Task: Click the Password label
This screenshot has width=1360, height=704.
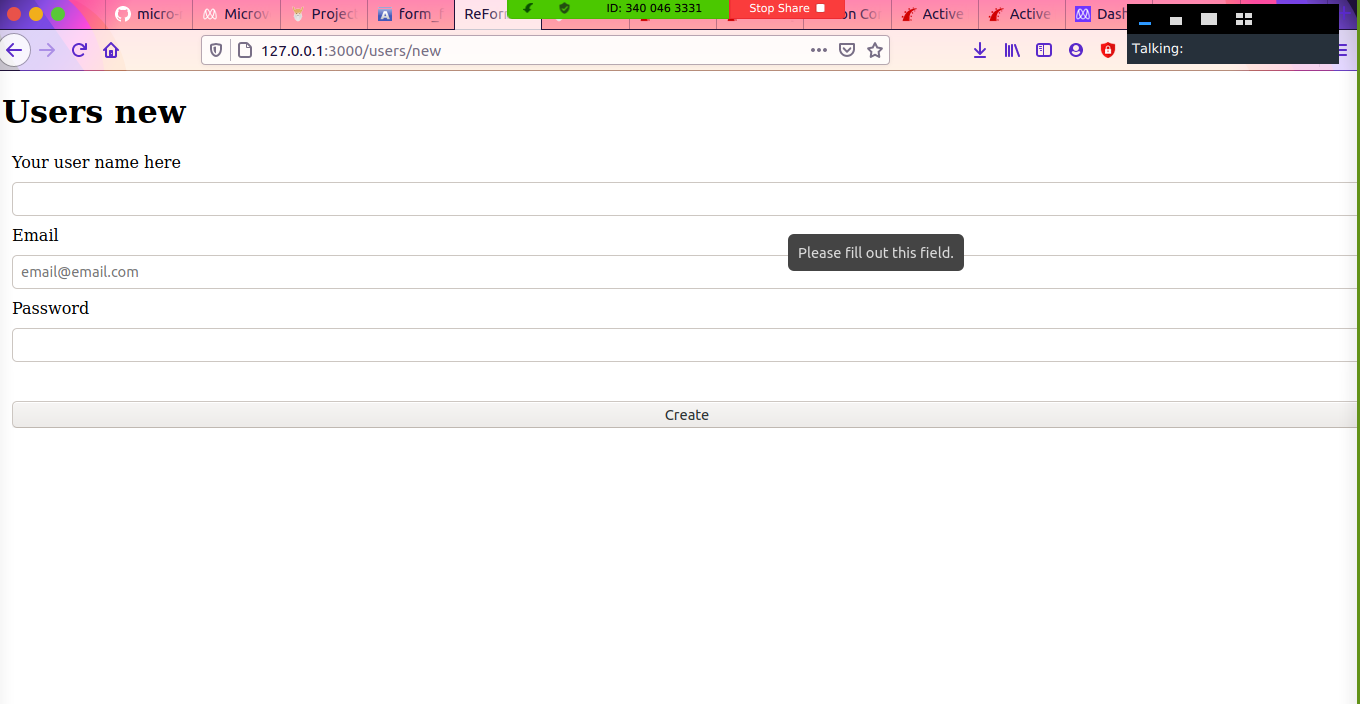Action: point(50,308)
